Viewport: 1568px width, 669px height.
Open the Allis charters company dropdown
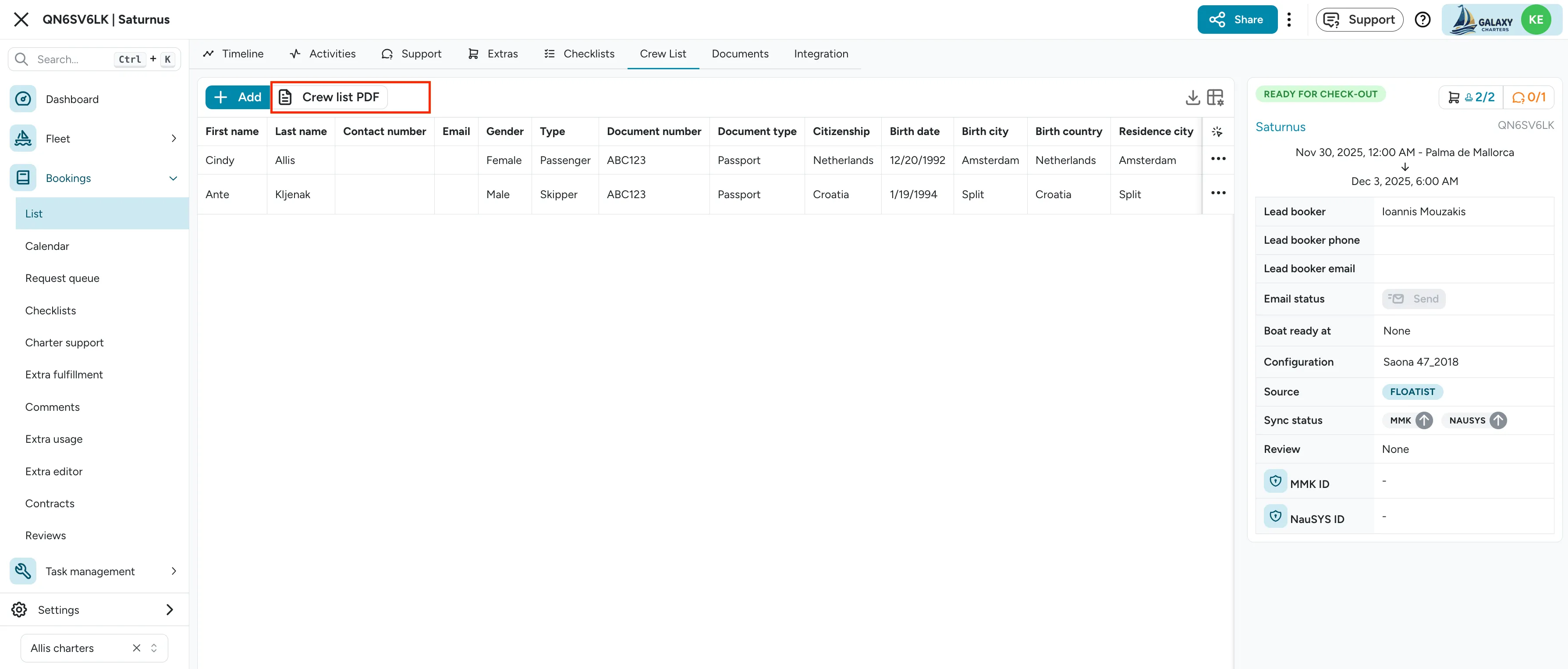click(94, 648)
